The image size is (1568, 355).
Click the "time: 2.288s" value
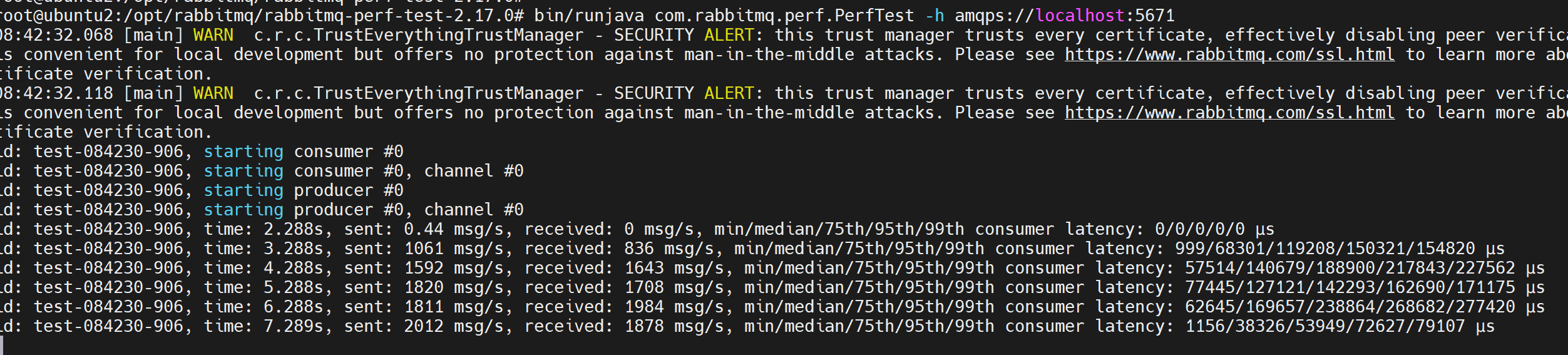tap(263, 229)
